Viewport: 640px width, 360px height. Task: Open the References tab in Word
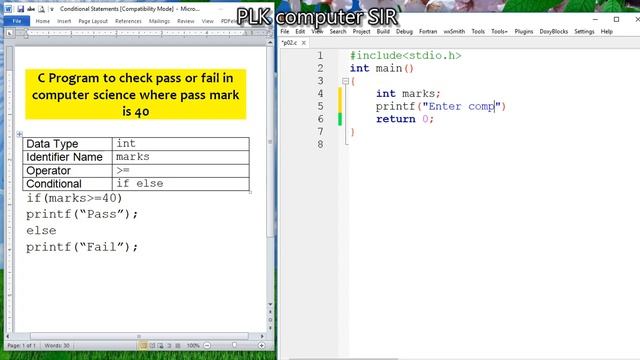128,21
